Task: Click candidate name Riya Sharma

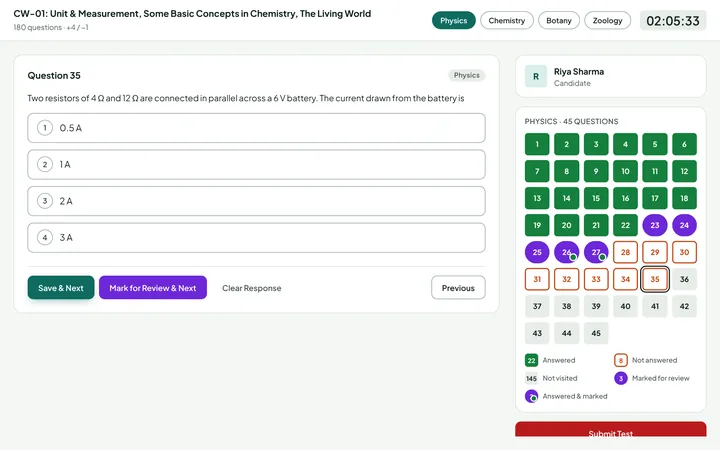Action: (x=579, y=72)
